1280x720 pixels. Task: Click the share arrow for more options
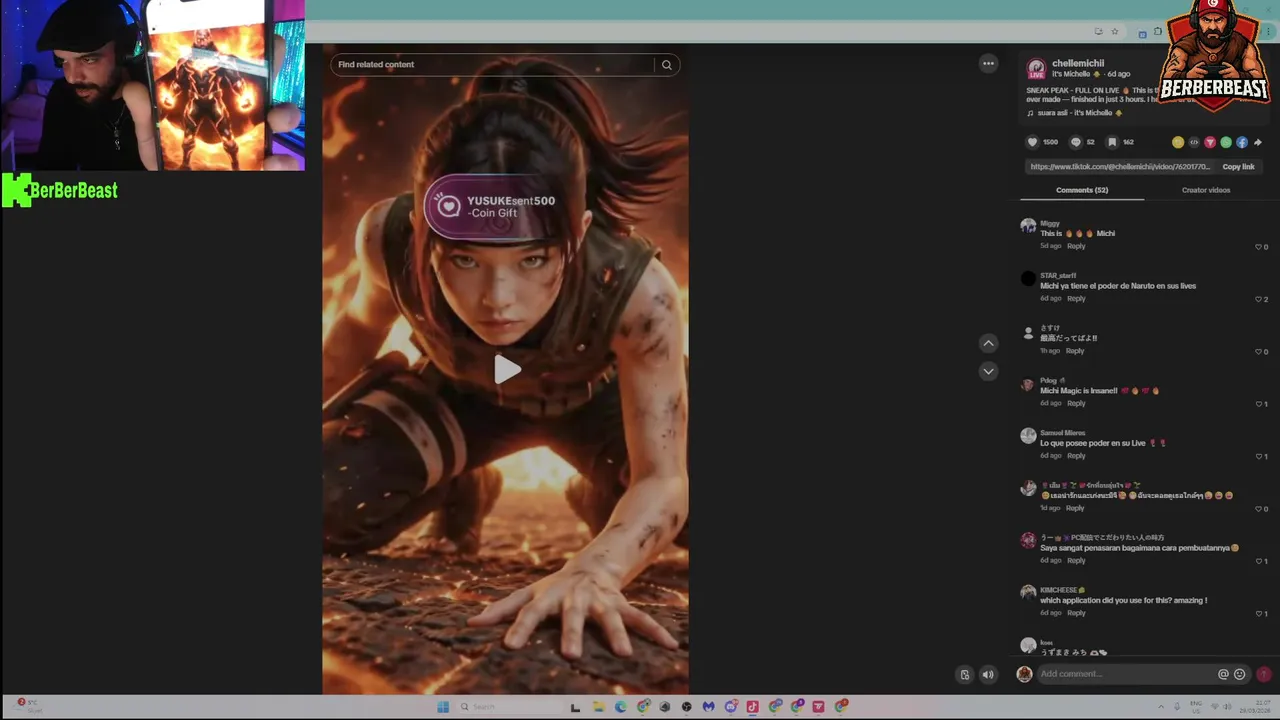(1258, 142)
